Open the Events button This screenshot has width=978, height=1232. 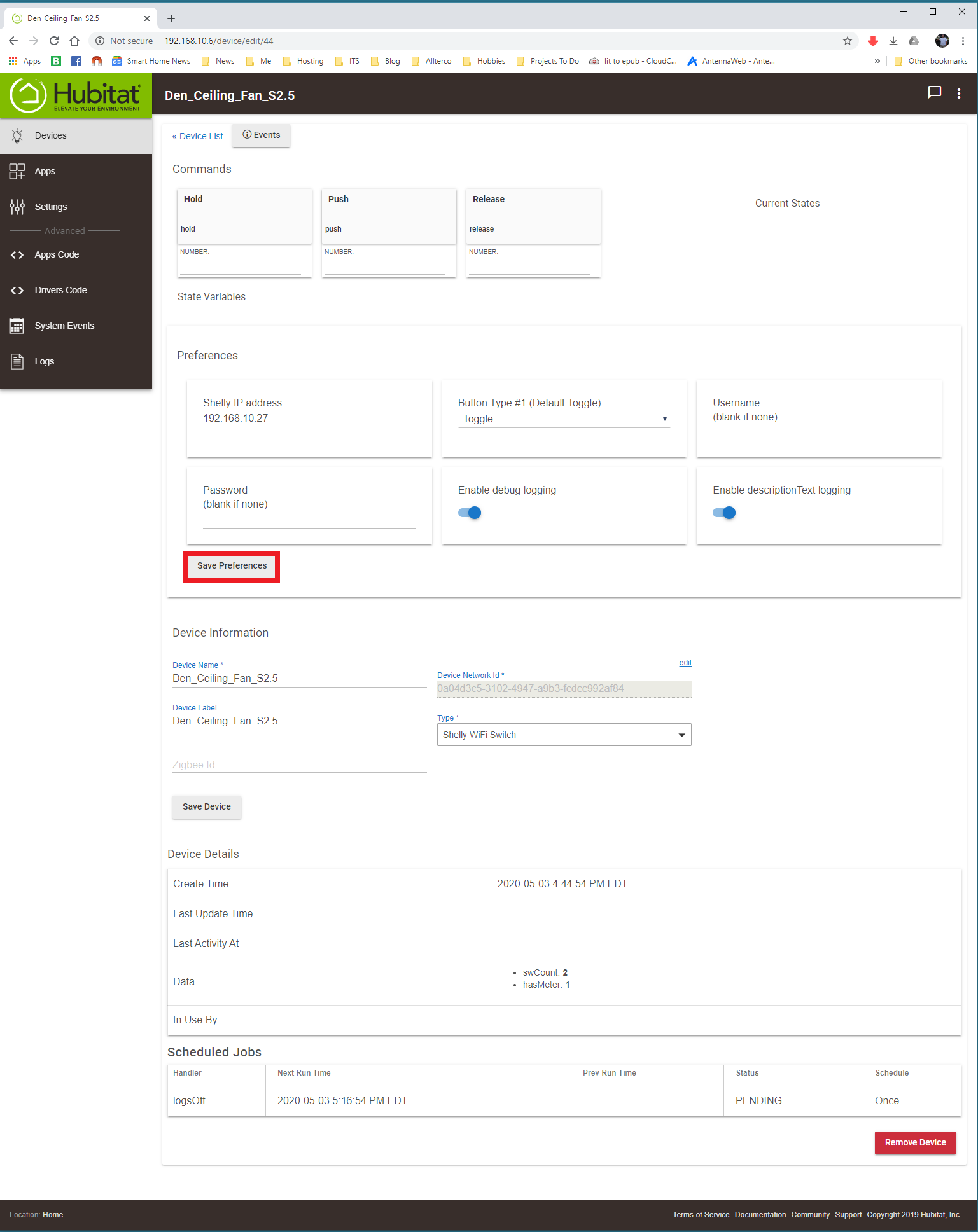[x=261, y=135]
